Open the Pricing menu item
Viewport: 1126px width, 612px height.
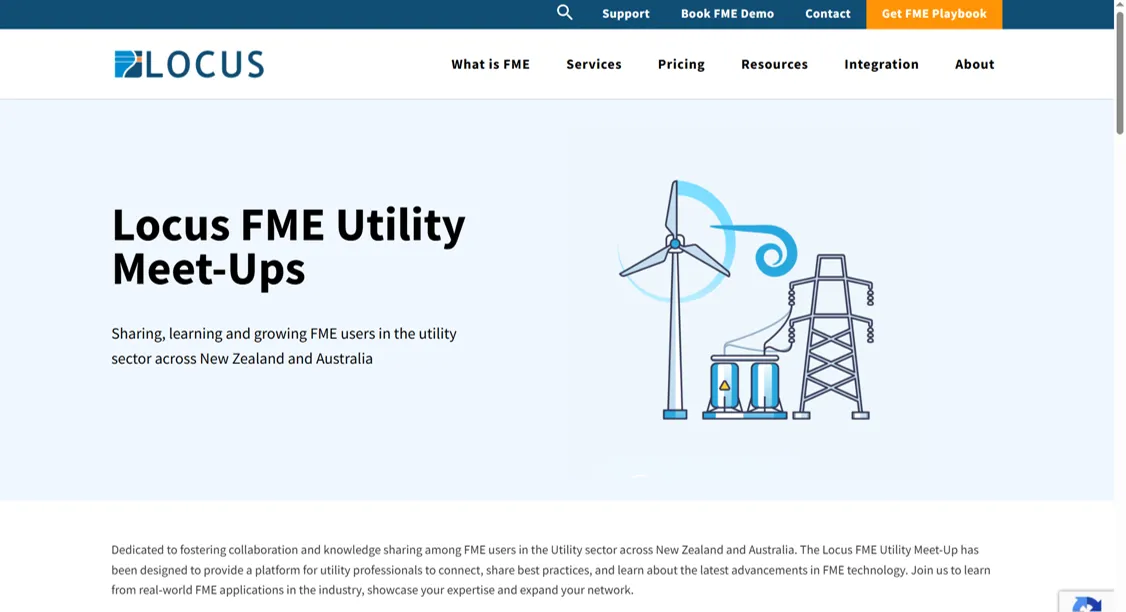point(681,64)
